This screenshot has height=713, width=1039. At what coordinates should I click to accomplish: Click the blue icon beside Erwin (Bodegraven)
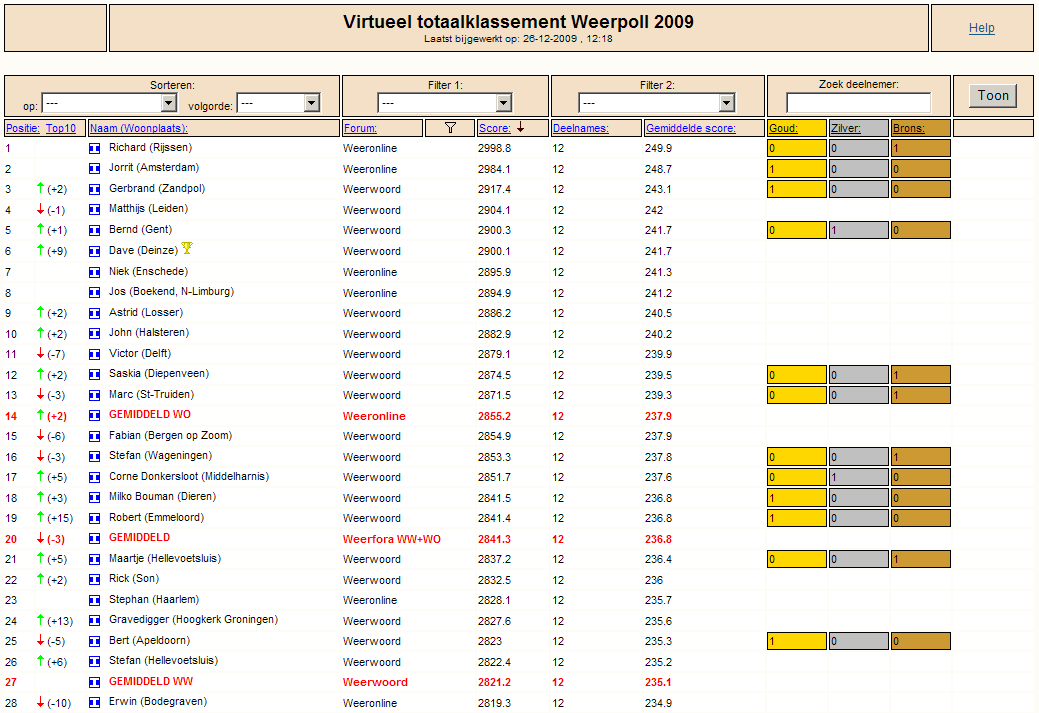[x=95, y=702]
